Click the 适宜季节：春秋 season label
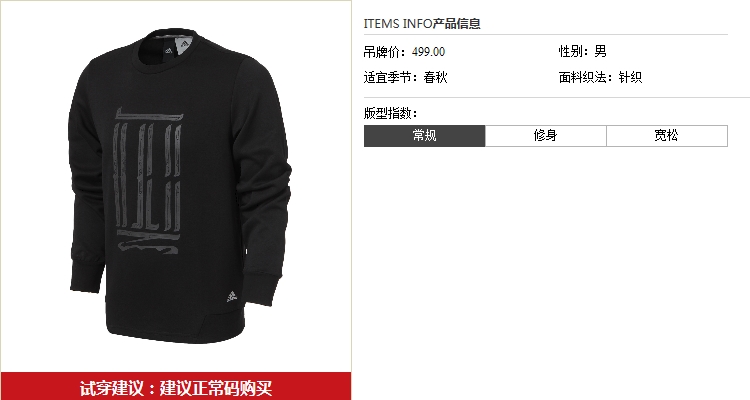The height and width of the screenshot is (400, 750). (406, 77)
